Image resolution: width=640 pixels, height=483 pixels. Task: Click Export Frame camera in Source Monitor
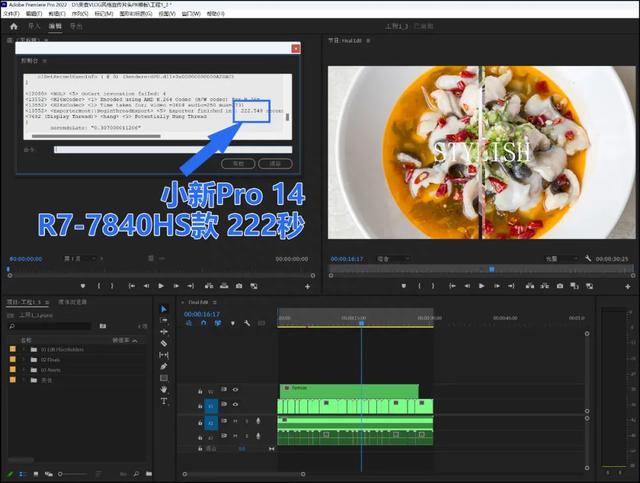coord(239,286)
